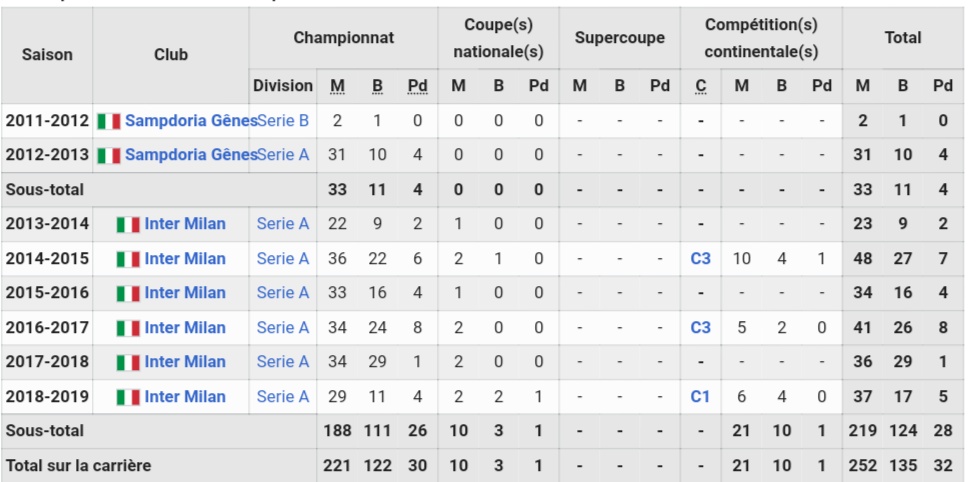The width and height of the screenshot is (980, 482).
Task: Open the C3 competition link for 2014-2015
Action: (701, 259)
